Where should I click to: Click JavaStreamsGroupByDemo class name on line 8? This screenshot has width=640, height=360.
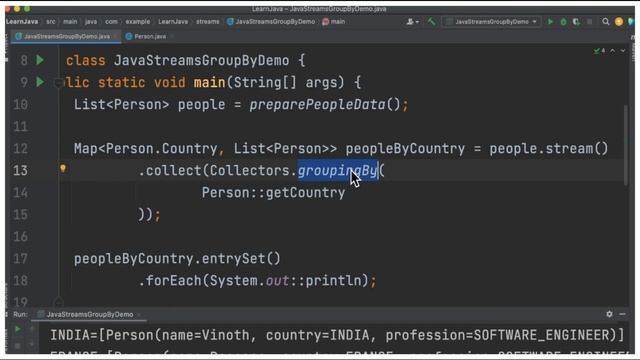pos(202,61)
